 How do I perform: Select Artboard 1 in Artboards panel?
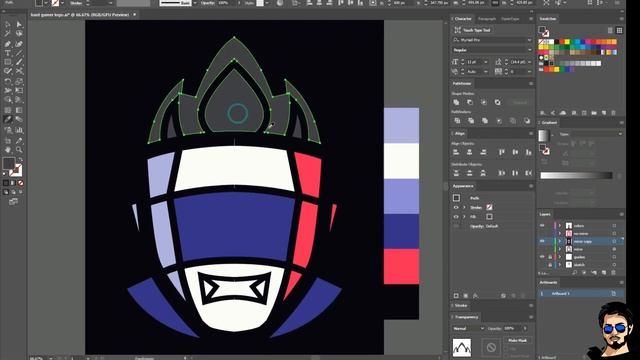pyautogui.click(x=581, y=293)
